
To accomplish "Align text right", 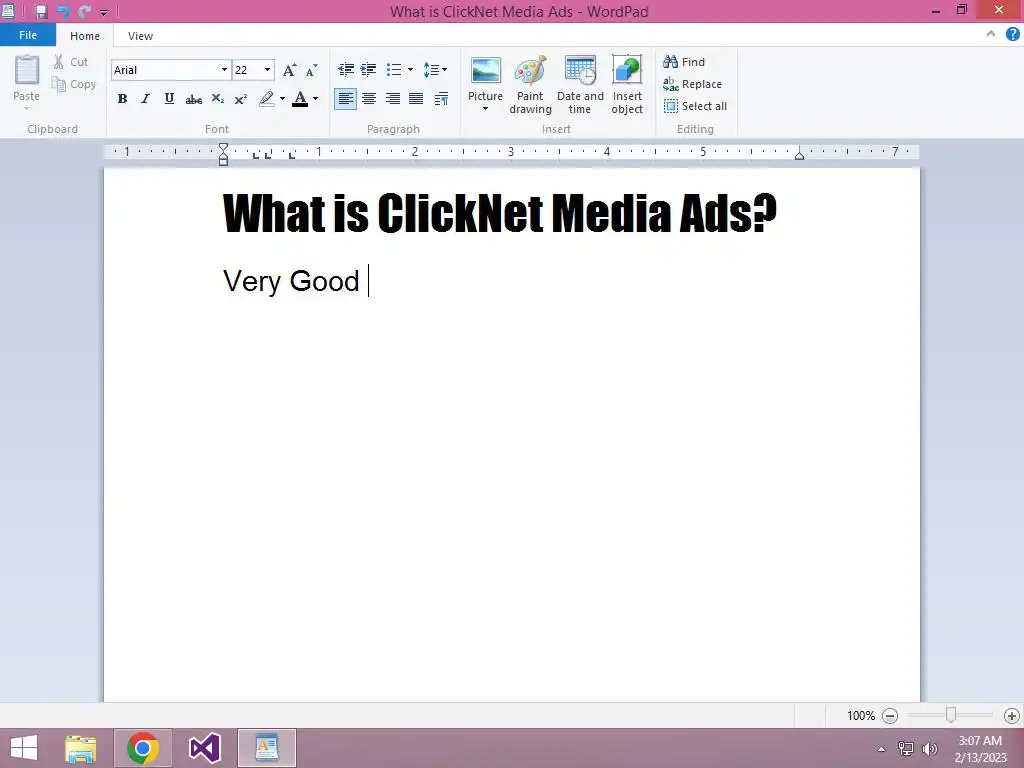I will (x=392, y=99).
